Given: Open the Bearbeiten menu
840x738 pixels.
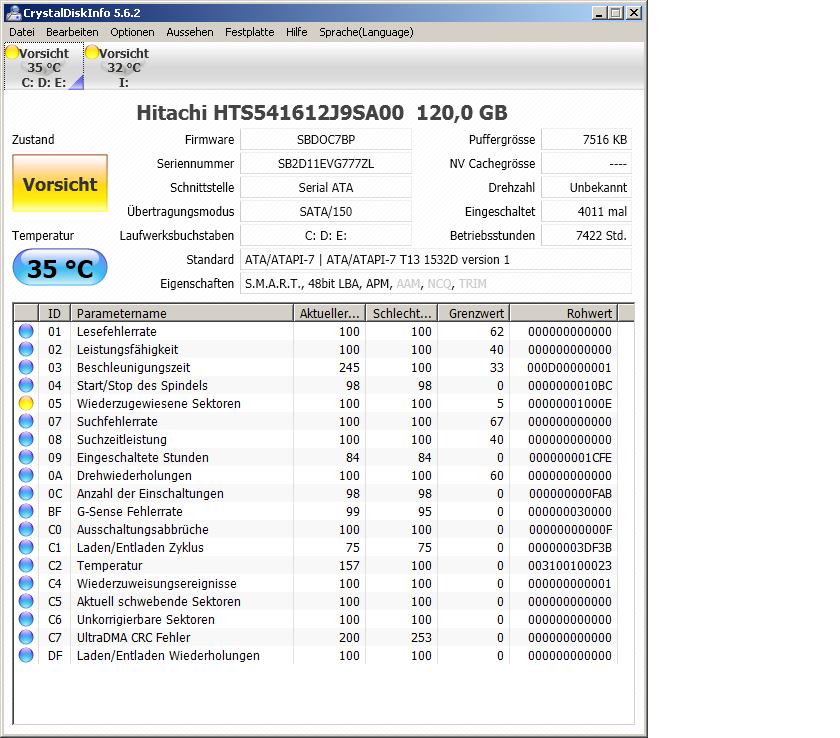Looking at the screenshot, I should [x=72, y=32].
